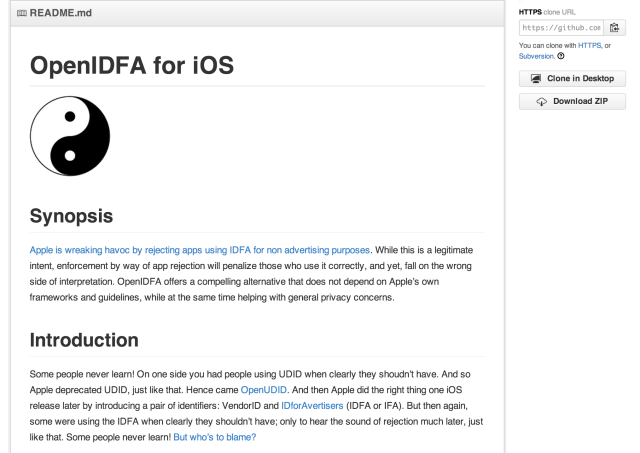
Task: Copy clone URL to clipboard icon
Action: [x=613, y=30]
